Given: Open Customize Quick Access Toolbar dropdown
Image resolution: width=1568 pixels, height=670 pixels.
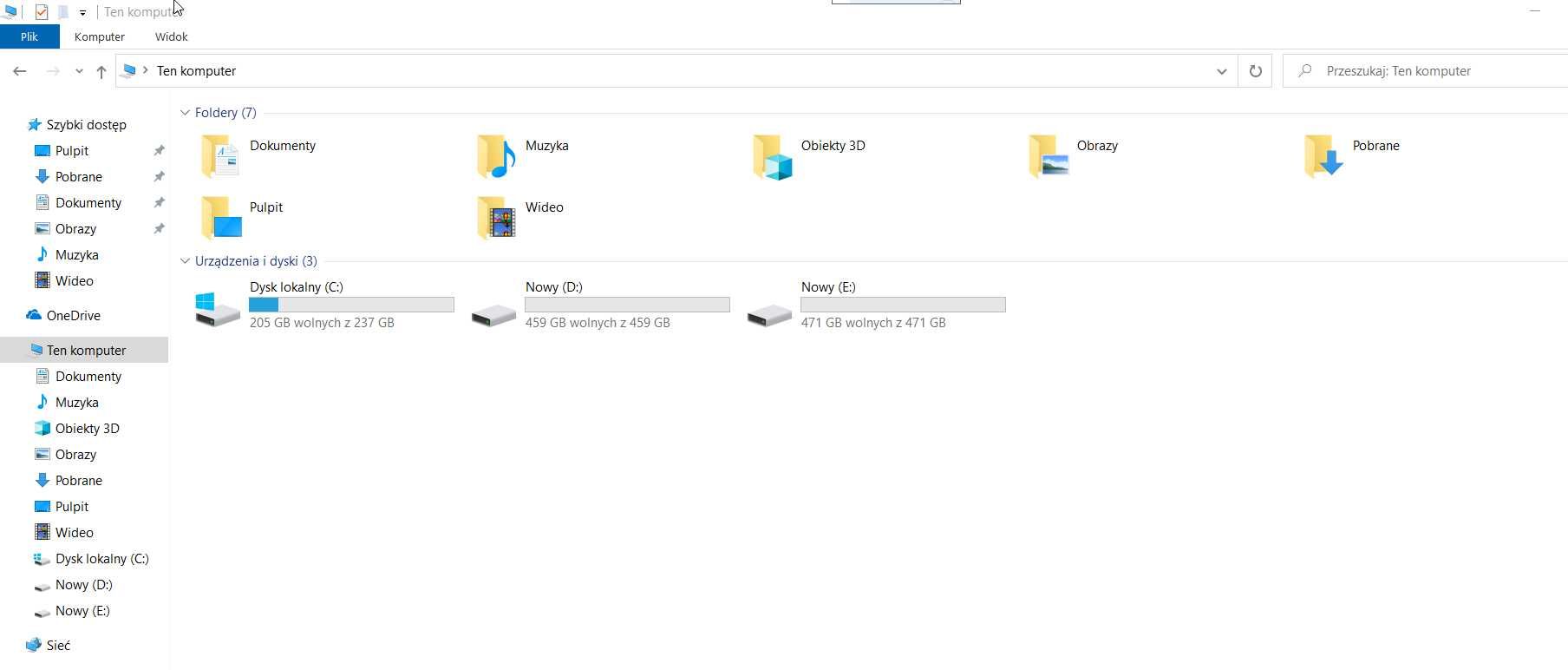Looking at the screenshot, I should point(82,13).
